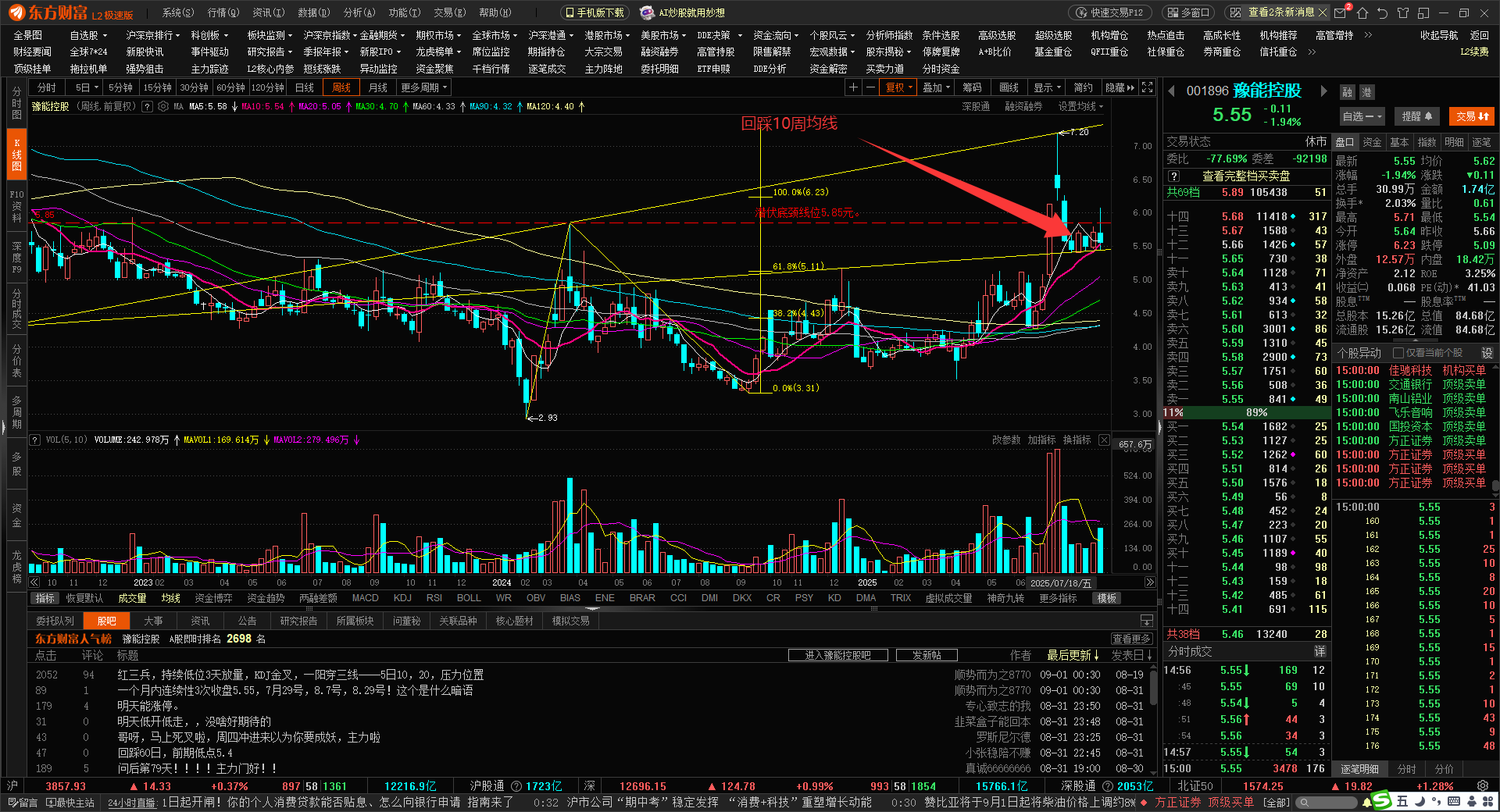Toggle the 简约 simple view mode
This screenshot has width=1500, height=812.
1083,87
